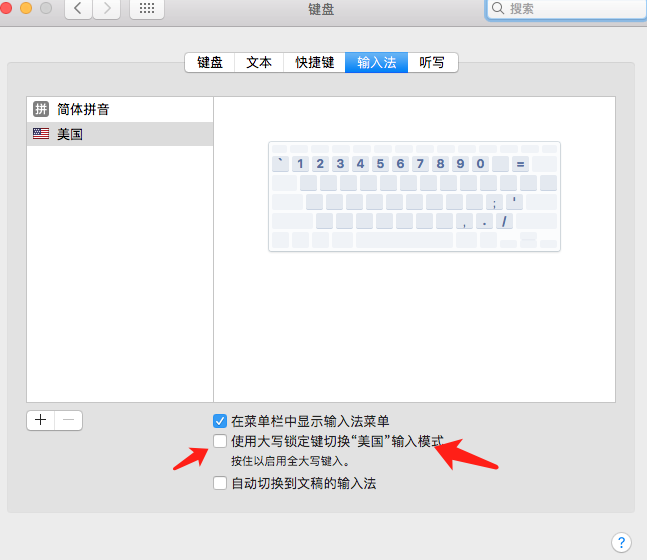Click the 拼 Pinyin icon

click(x=41, y=109)
